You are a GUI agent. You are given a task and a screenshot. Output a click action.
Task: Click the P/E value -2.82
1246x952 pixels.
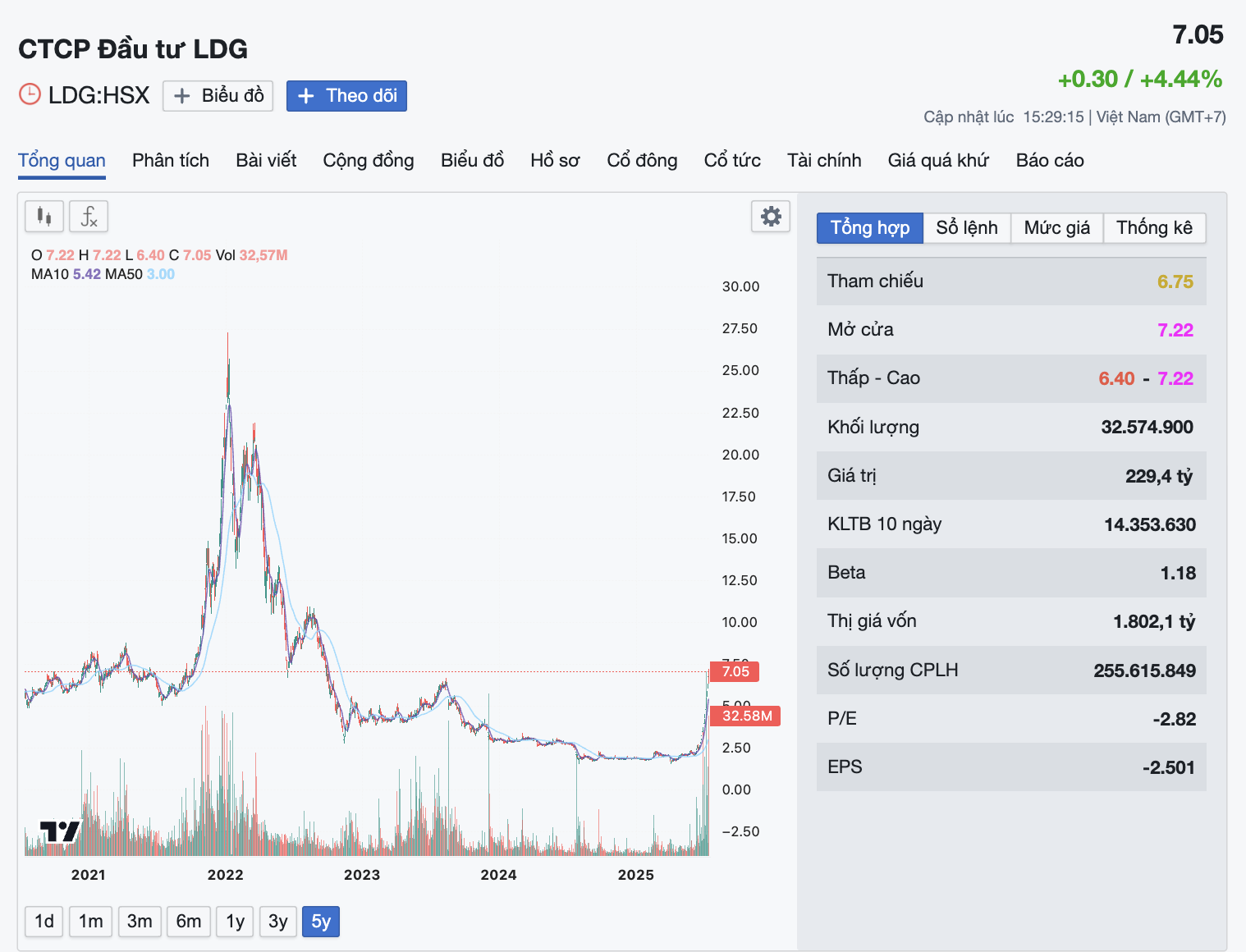click(1175, 719)
